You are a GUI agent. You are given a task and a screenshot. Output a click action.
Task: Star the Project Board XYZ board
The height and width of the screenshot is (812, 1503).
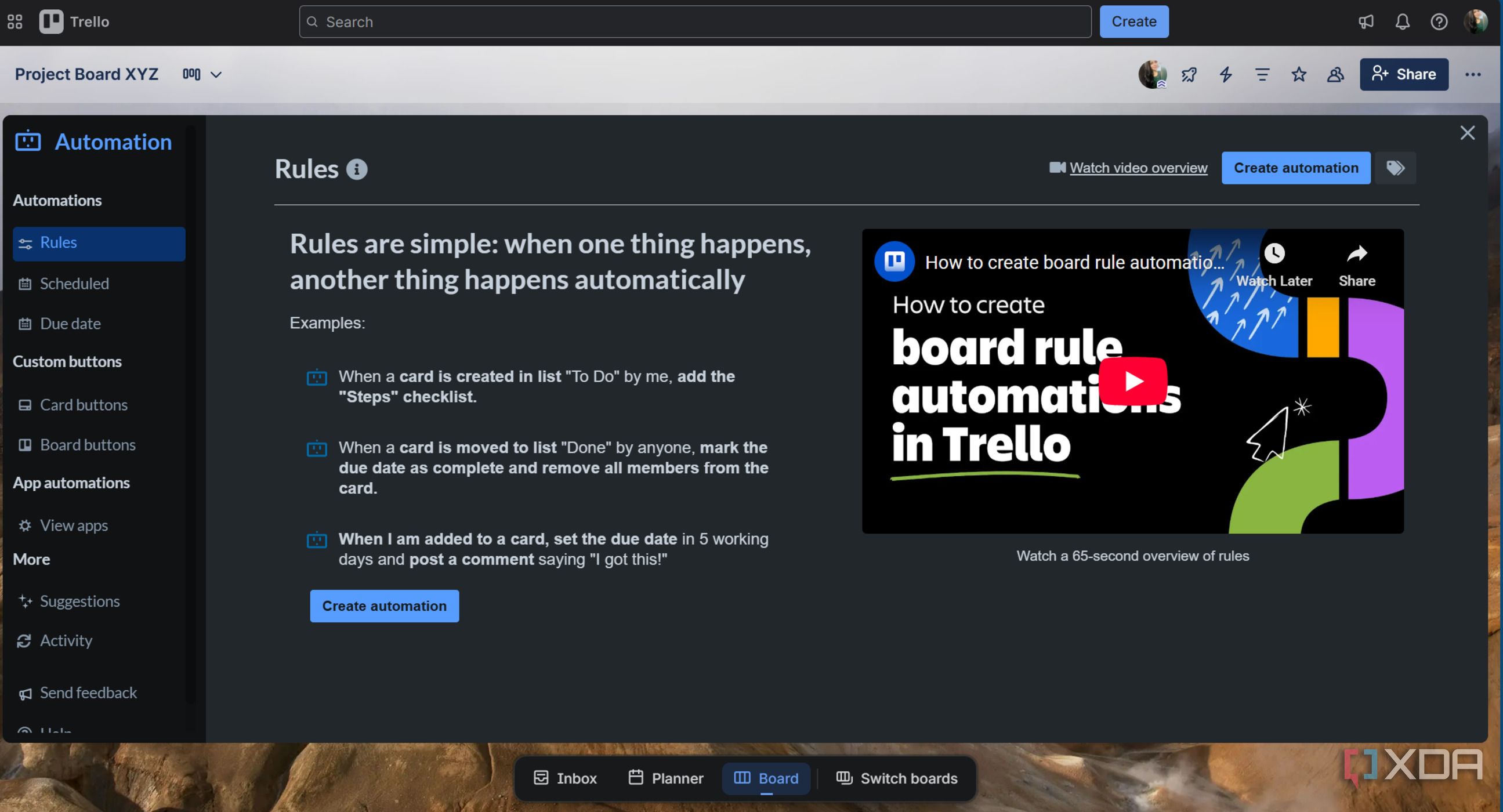point(1299,74)
